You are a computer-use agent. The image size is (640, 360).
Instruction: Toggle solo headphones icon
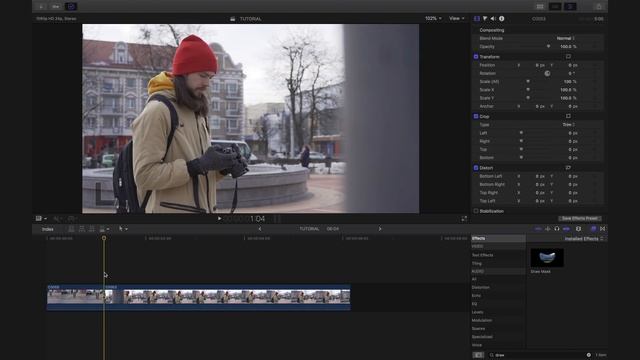(557, 229)
